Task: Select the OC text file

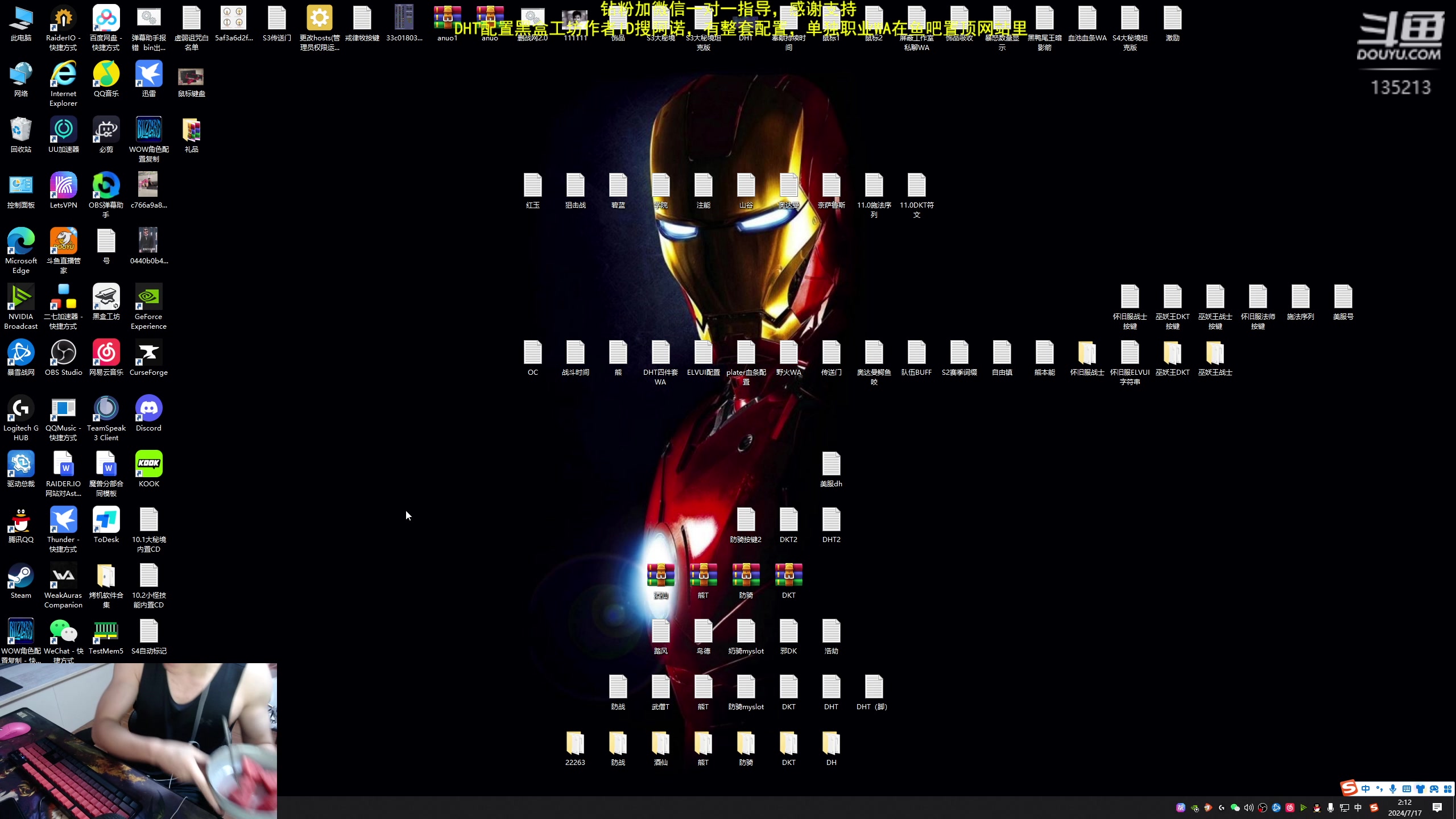Action: pos(533,358)
